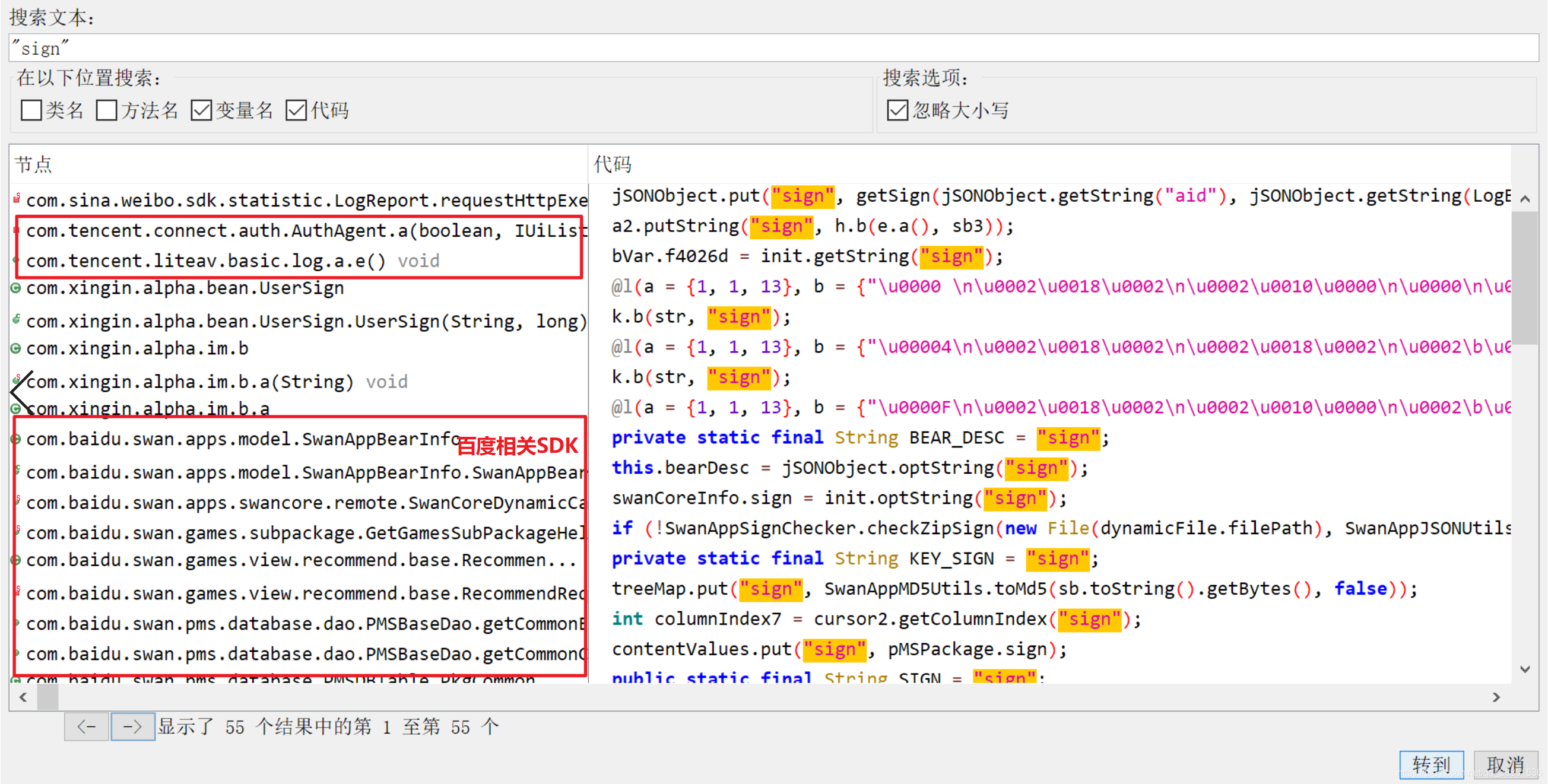Screen dimensions: 1548x784
Task: Select com.tencent.connect.auth.AuthAgent.a row
Action: coord(299,231)
